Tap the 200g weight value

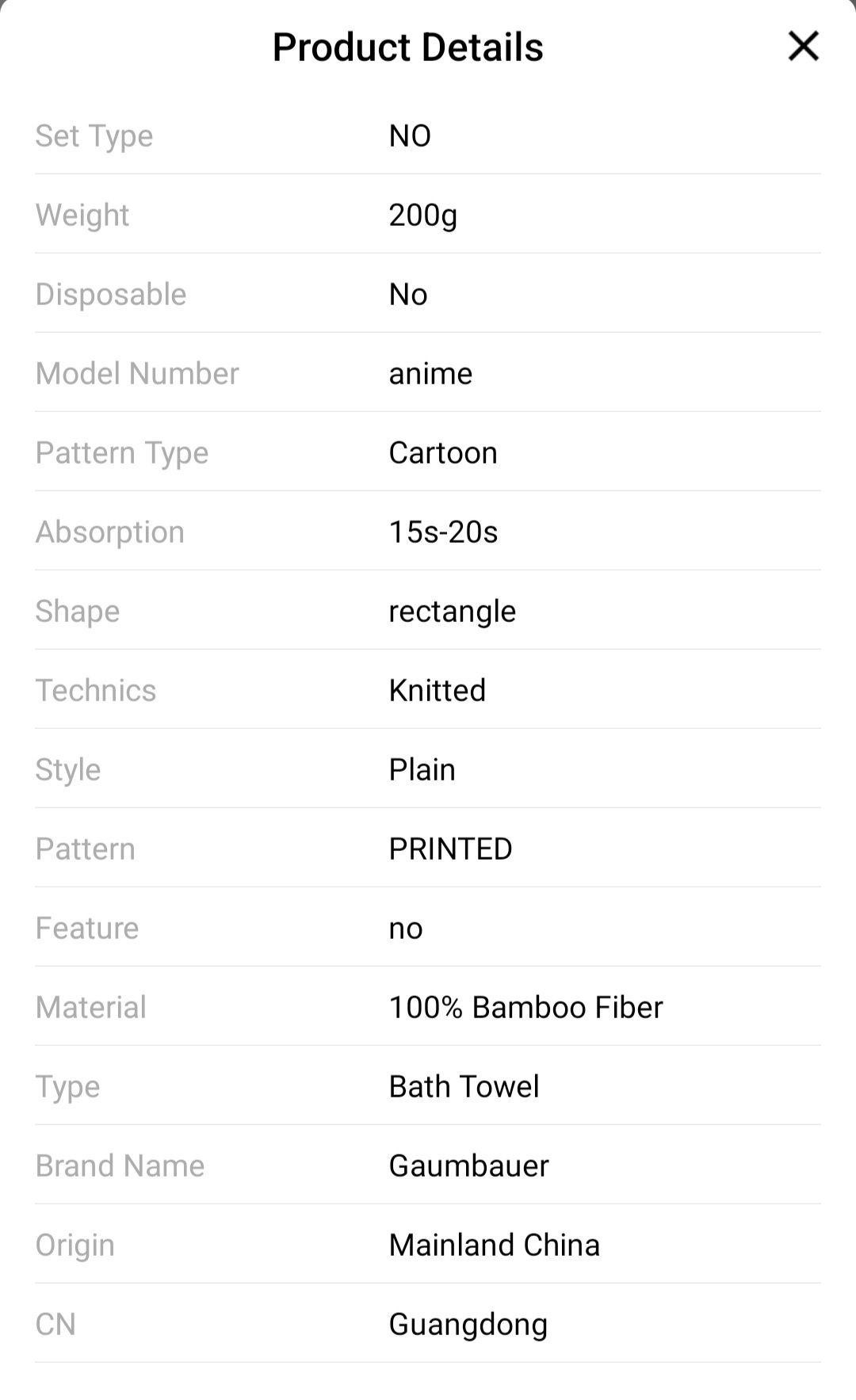point(422,216)
